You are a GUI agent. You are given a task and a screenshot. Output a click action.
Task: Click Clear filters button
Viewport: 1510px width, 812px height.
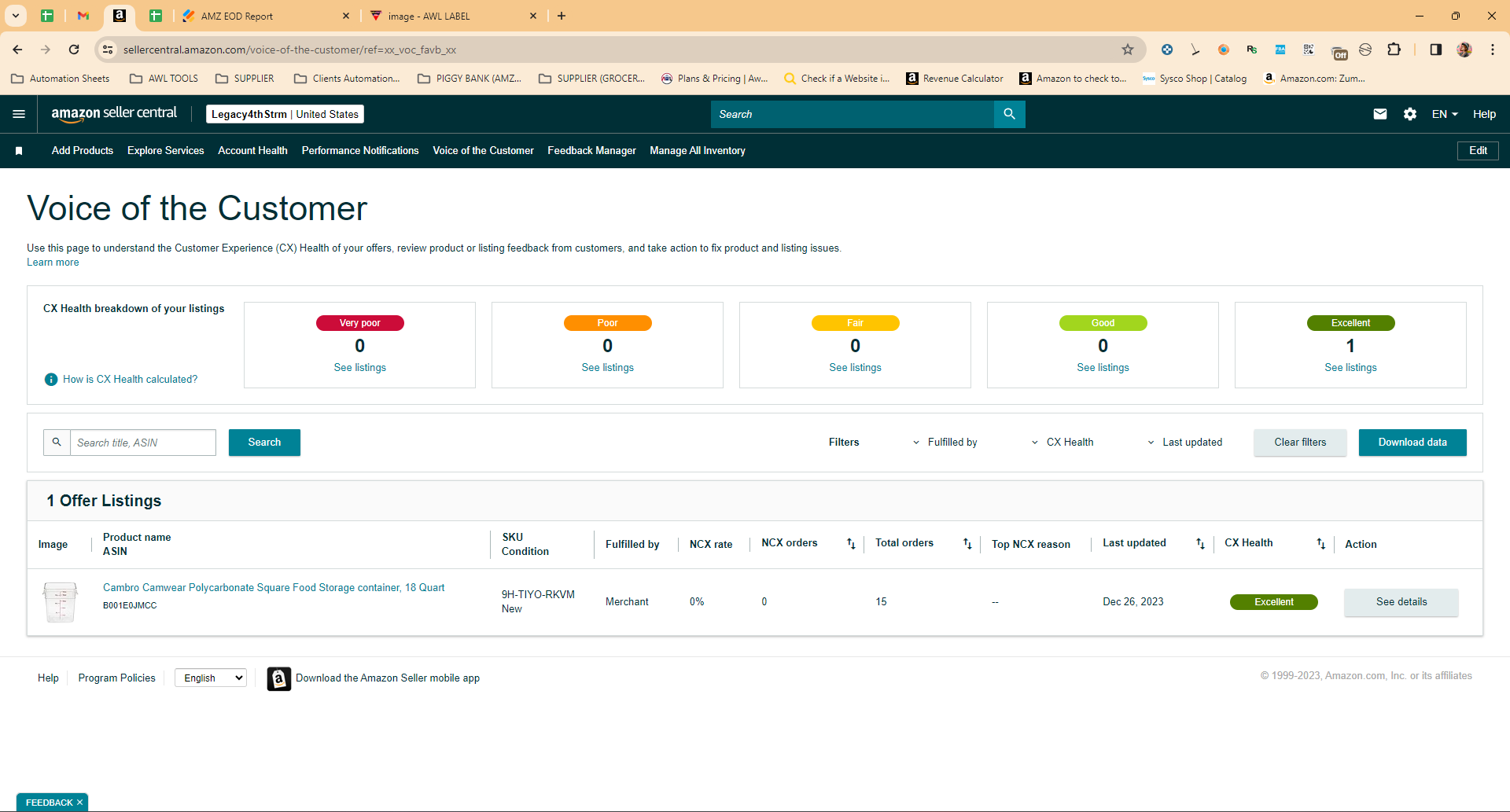tap(1300, 443)
